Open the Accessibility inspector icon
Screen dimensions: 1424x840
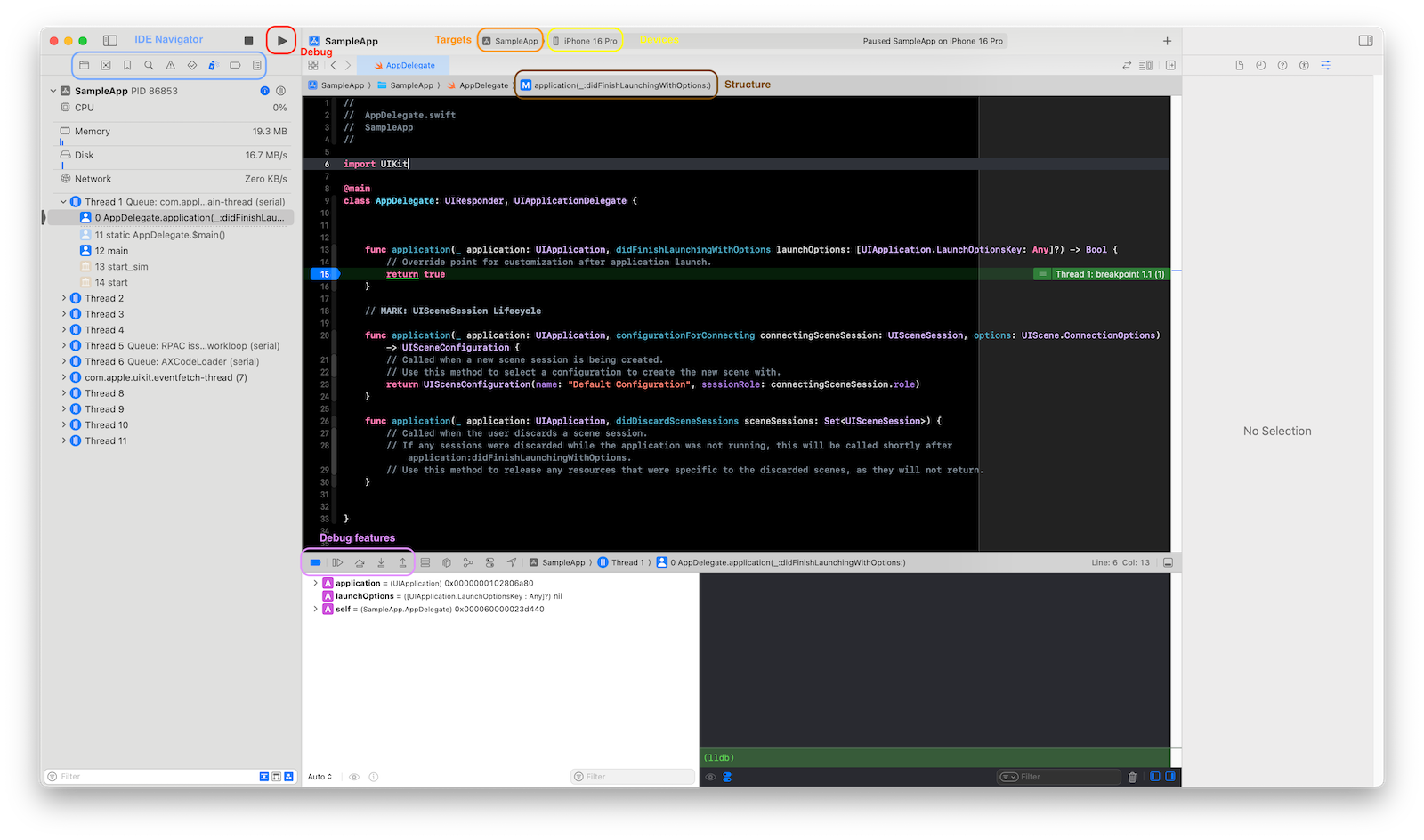point(1304,65)
